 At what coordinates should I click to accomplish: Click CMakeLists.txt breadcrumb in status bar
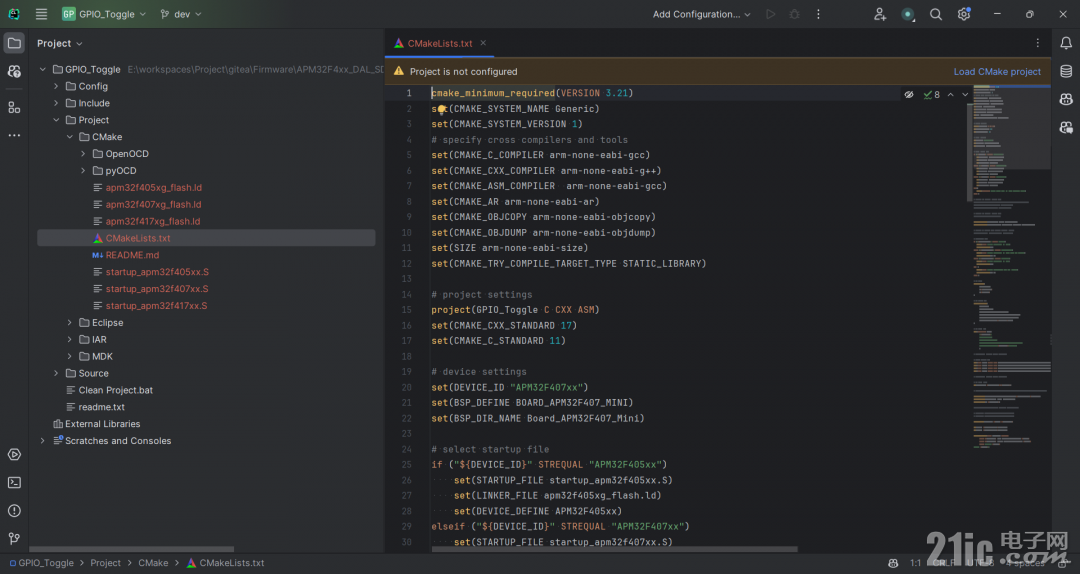[x=225, y=563]
